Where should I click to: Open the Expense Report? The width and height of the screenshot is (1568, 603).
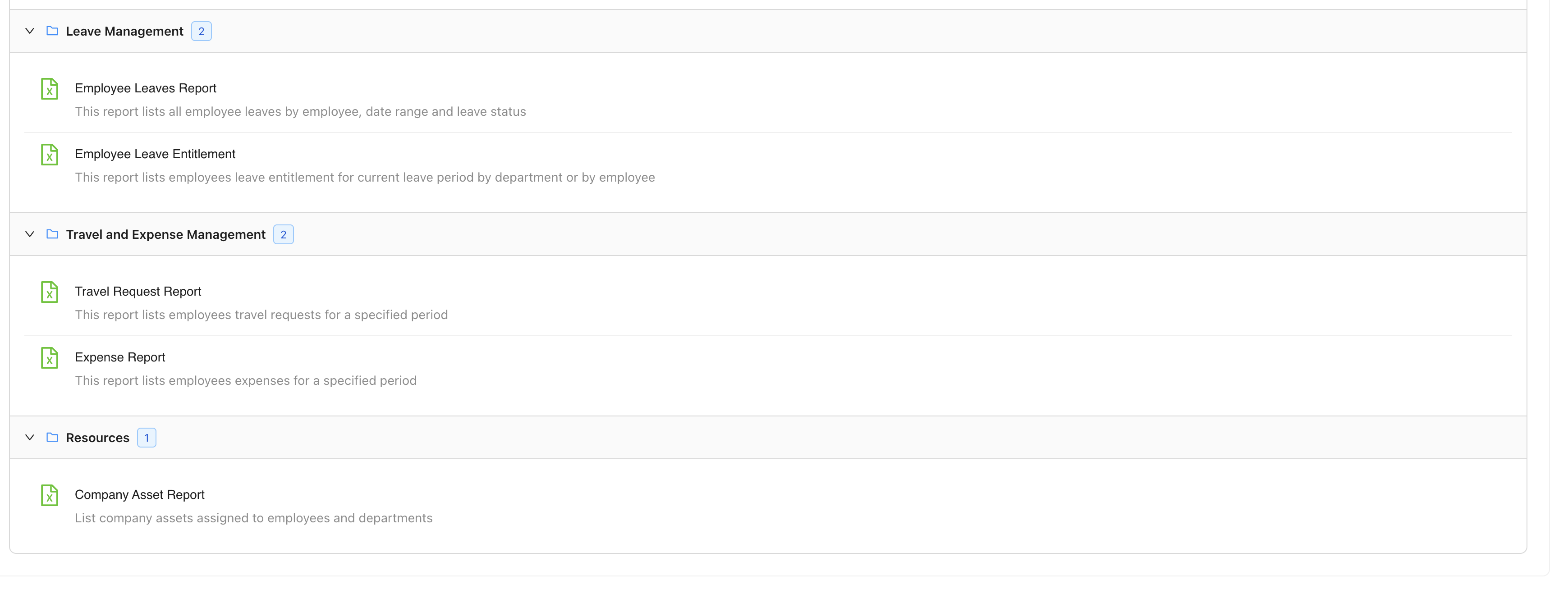[x=120, y=357]
